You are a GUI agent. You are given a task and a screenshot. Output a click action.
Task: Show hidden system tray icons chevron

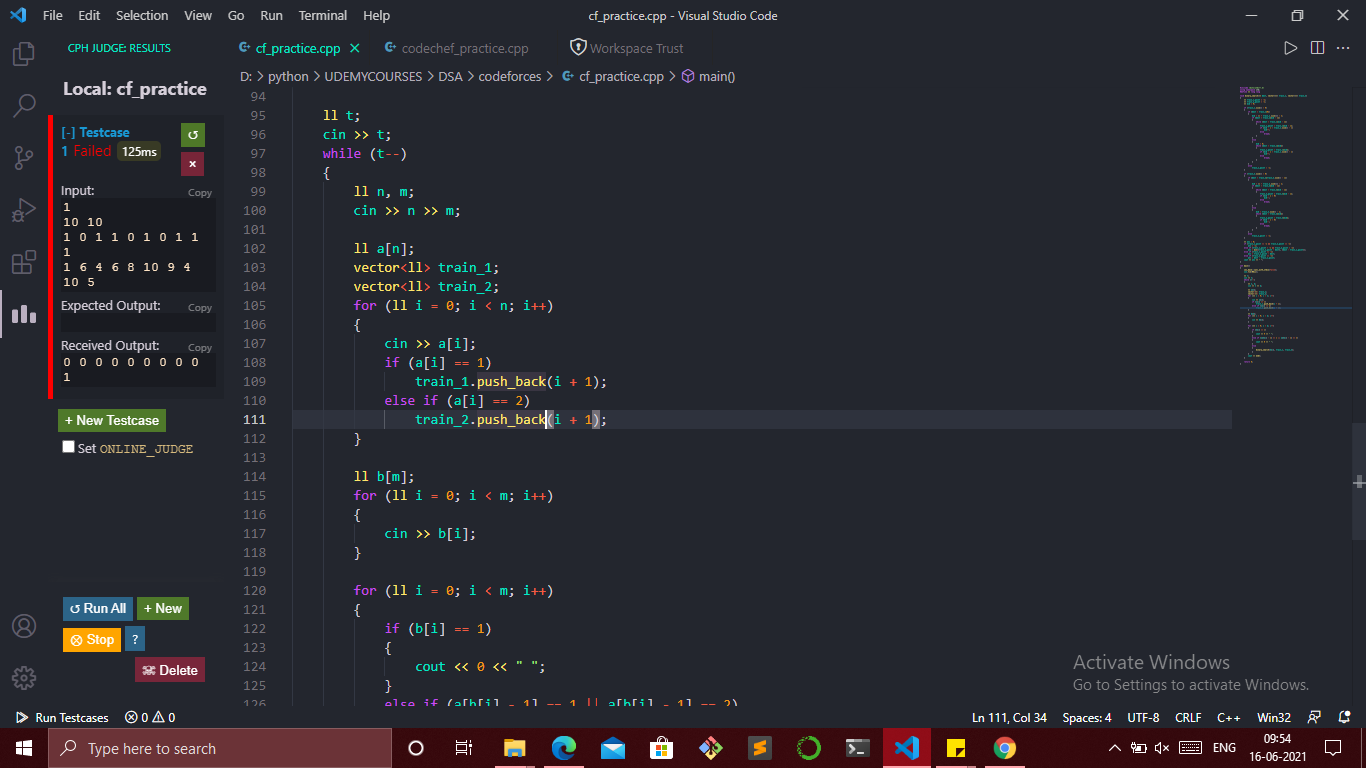[x=1115, y=748]
